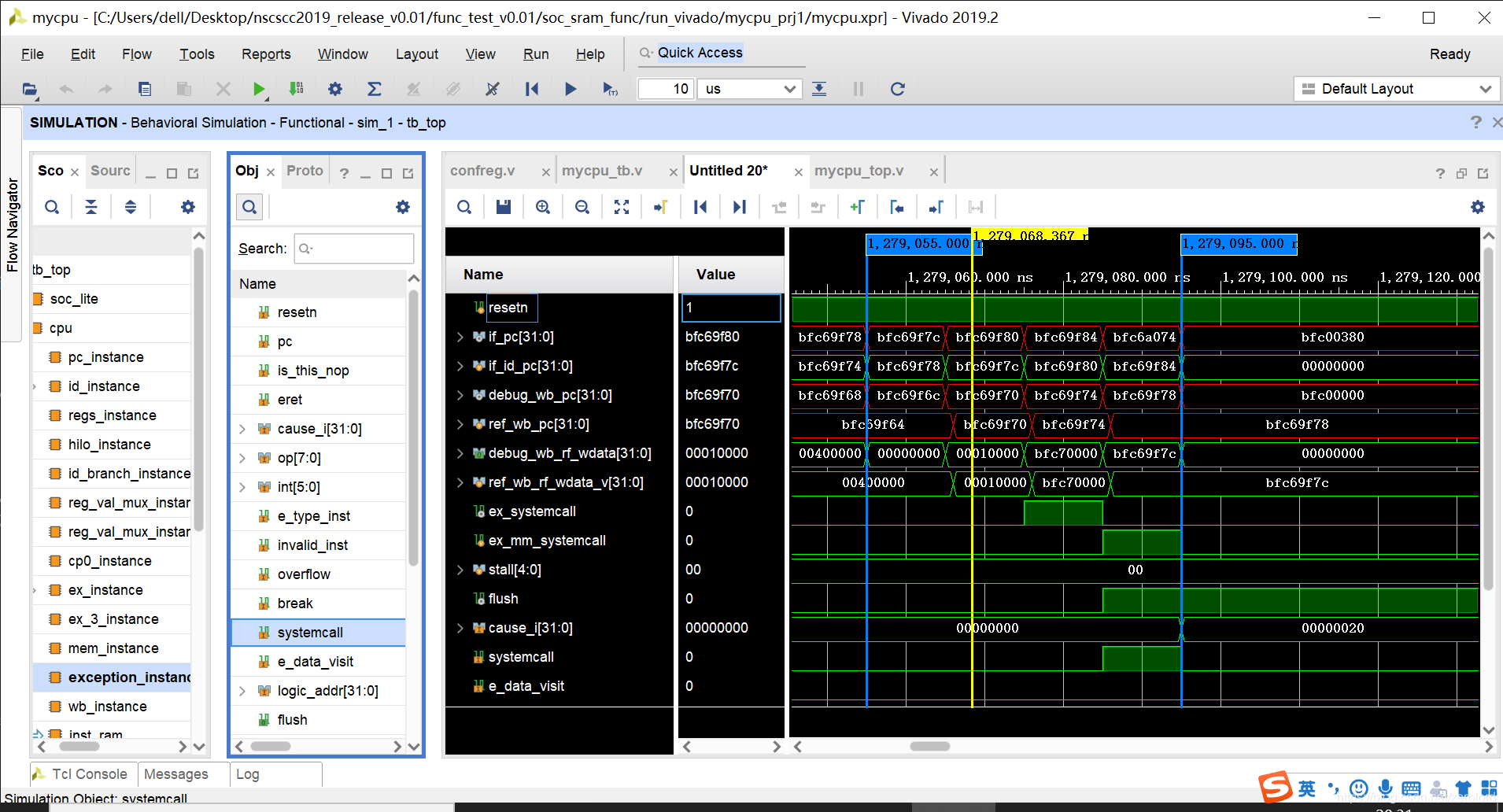Switch to the confreg.v tab
Image resolution: width=1503 pixels, height=812 pixels.
point(482,171)
